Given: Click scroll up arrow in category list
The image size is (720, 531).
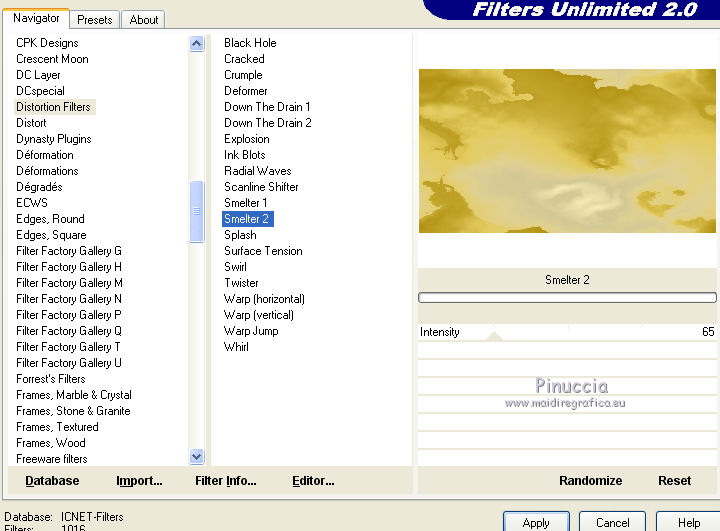Looking at the screenshot, I should click(197, 44).
